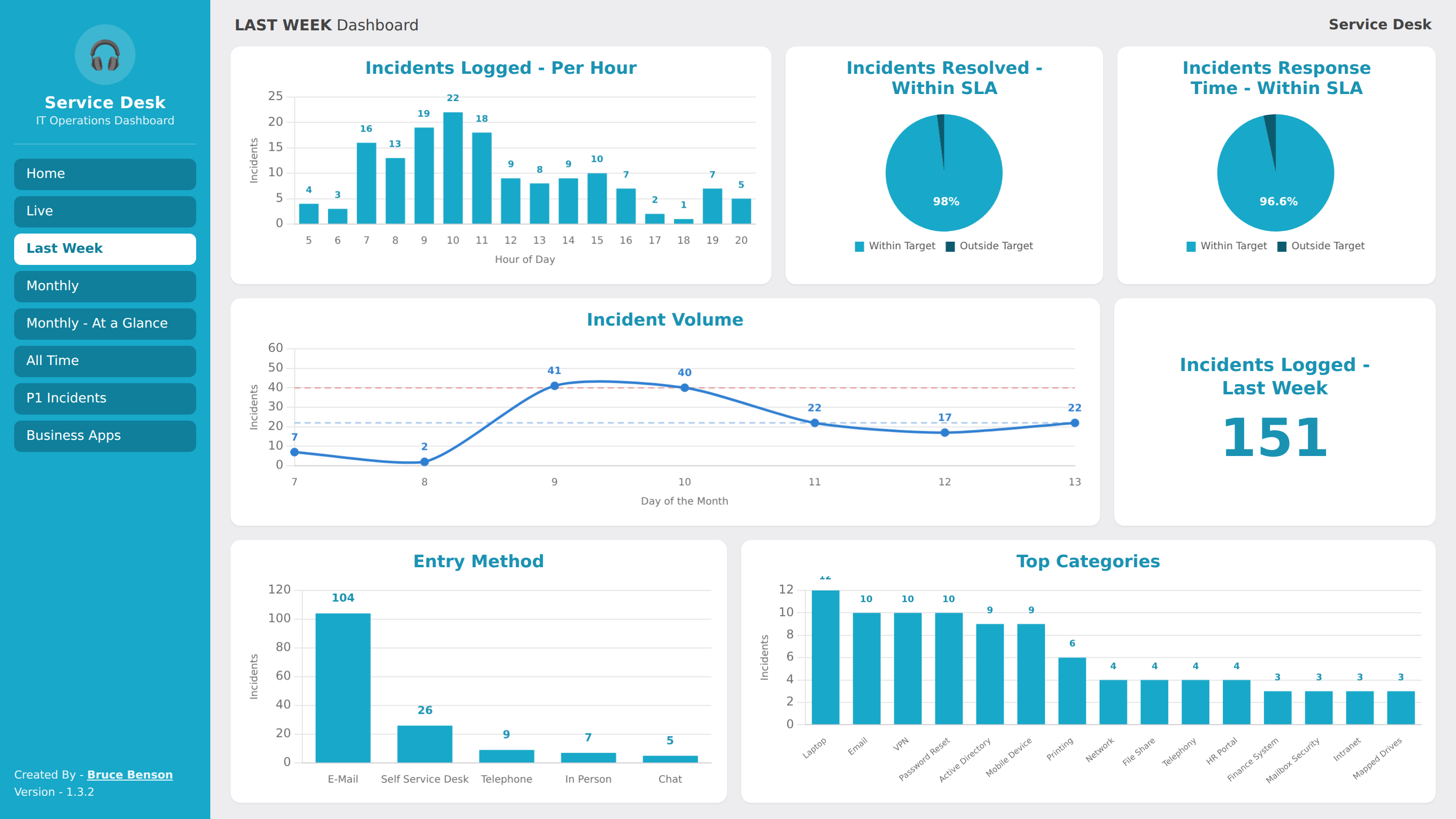Click the 151 incidents logged figure
Screen dimensions: 1456x819
pos(1275,437)
